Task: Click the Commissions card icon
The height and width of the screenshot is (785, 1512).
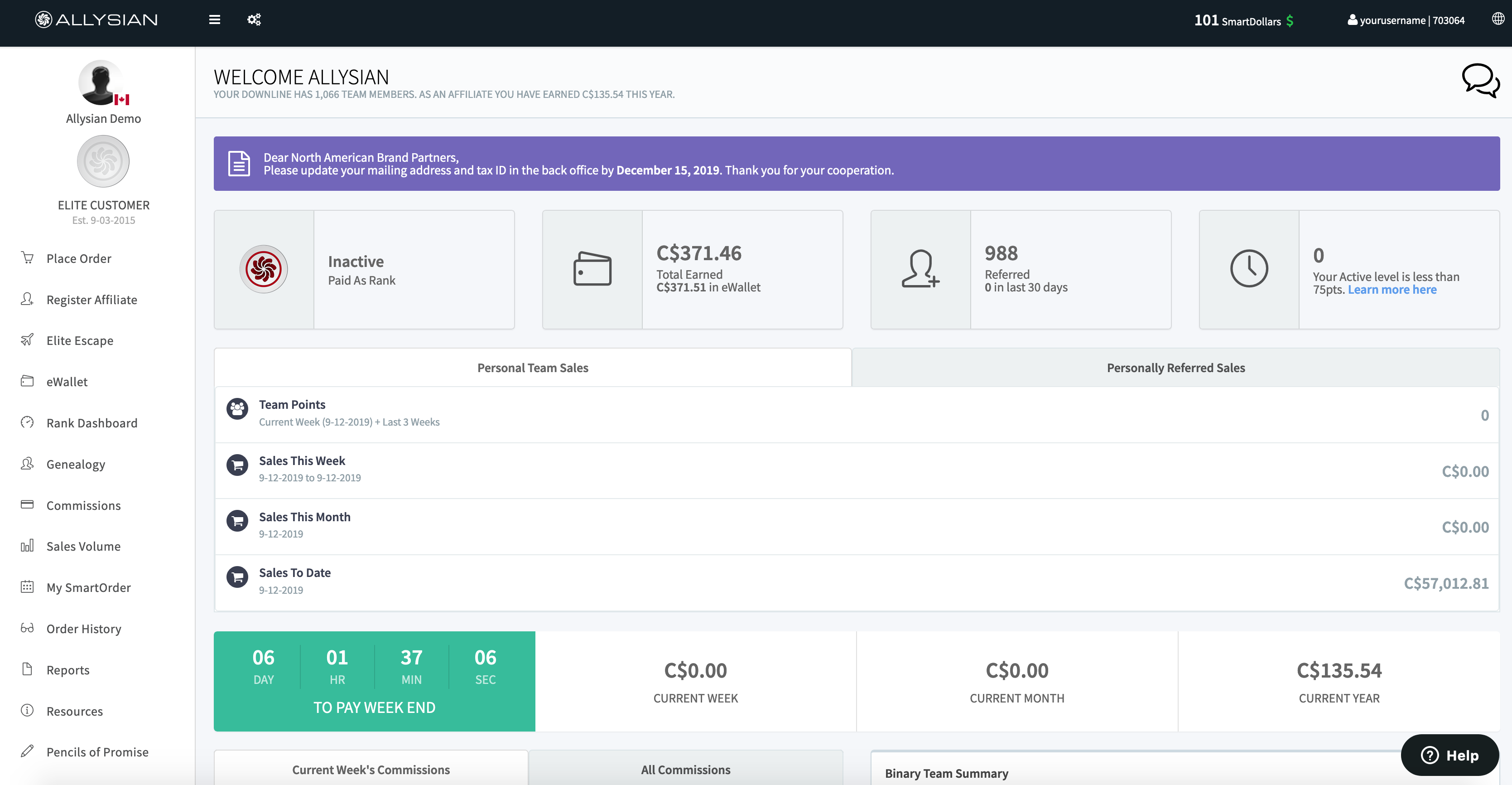Action: 27,504
